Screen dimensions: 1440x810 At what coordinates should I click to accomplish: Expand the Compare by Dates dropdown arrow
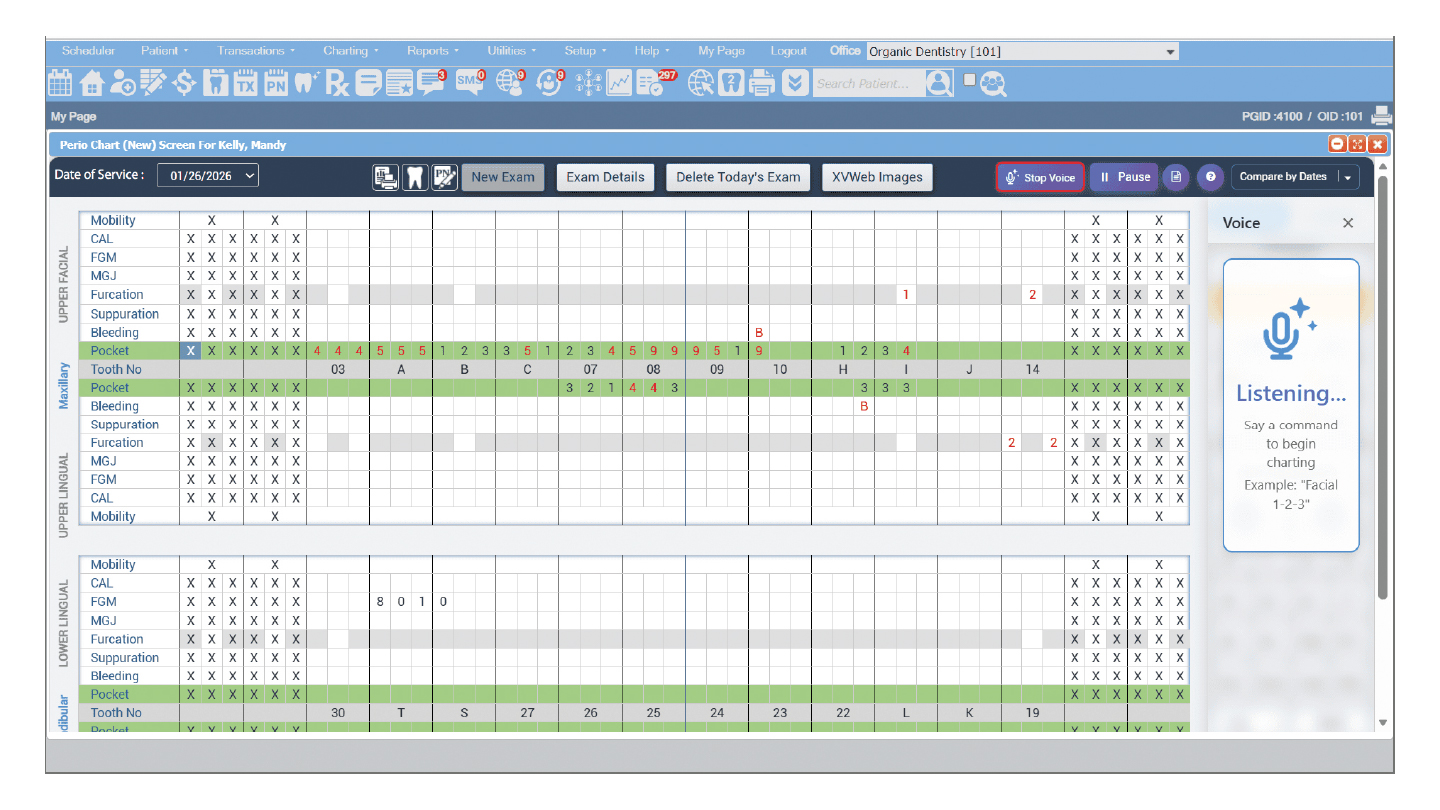click(x=1349, y=177)
